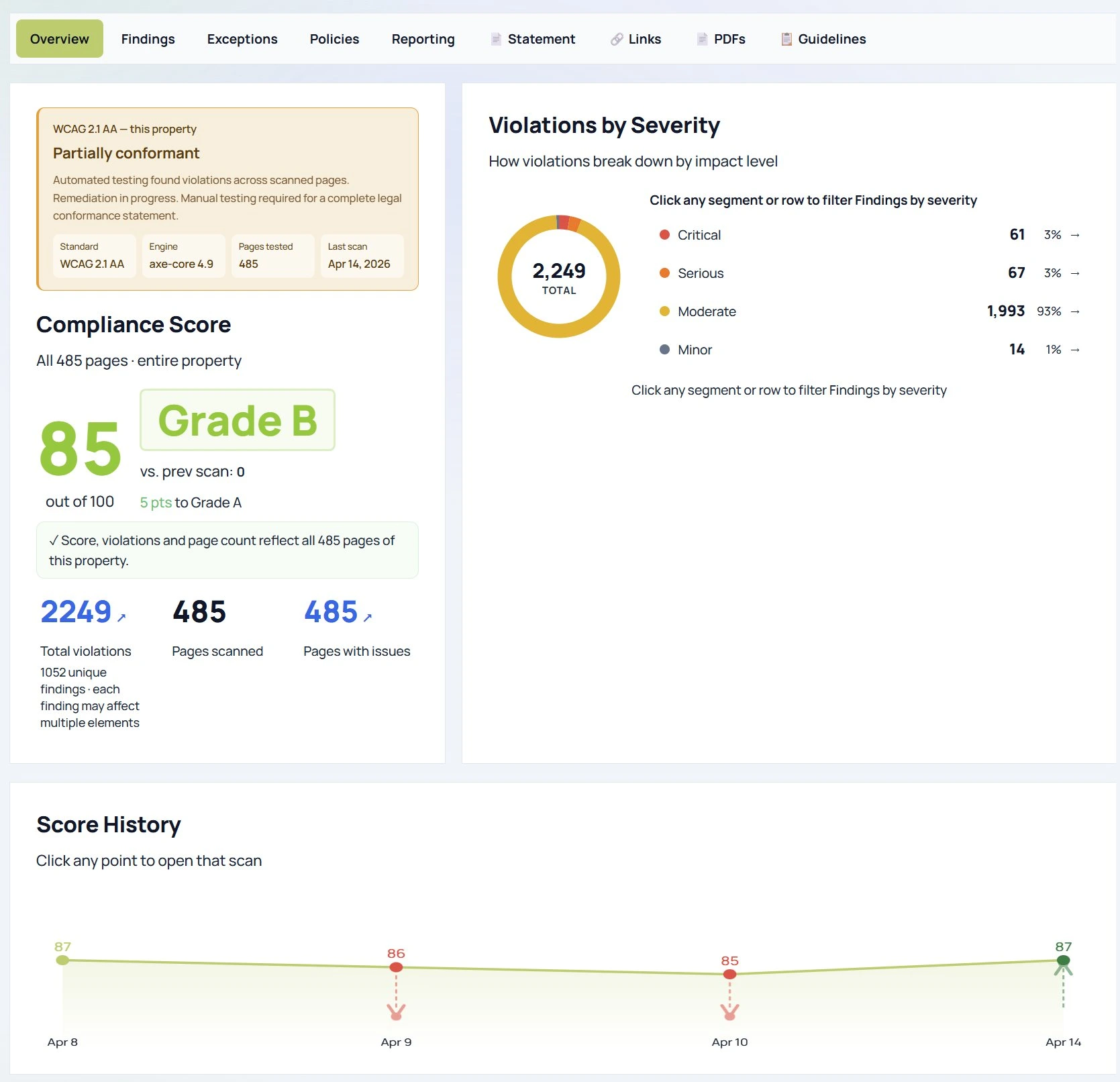The image size is (1120, 1082).
Task: Click the Guidelines clipboard icon
Action: 785,39
